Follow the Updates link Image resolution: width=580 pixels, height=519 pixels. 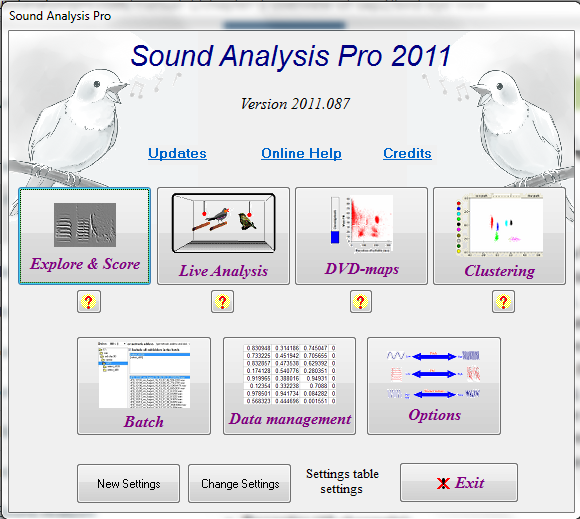178,154
